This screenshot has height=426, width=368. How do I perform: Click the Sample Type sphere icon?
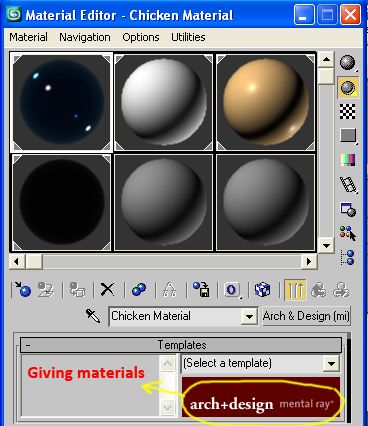coord(348,63)
